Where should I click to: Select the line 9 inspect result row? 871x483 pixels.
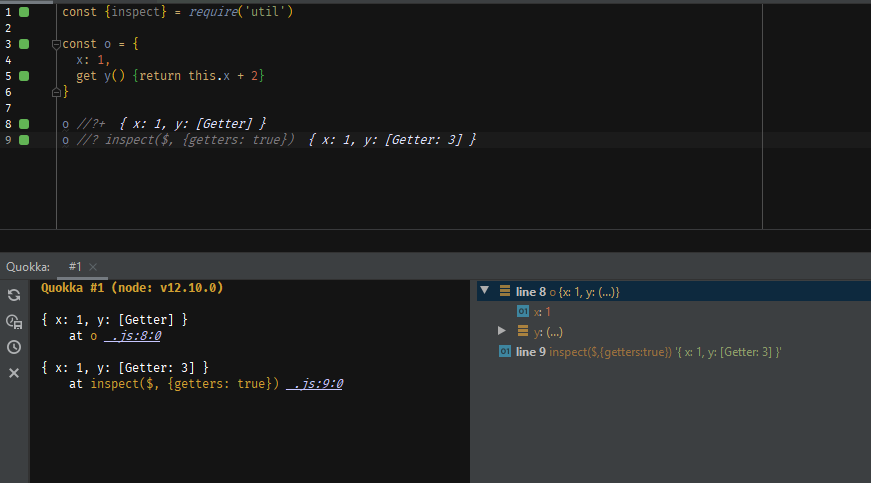coord(674,351)
